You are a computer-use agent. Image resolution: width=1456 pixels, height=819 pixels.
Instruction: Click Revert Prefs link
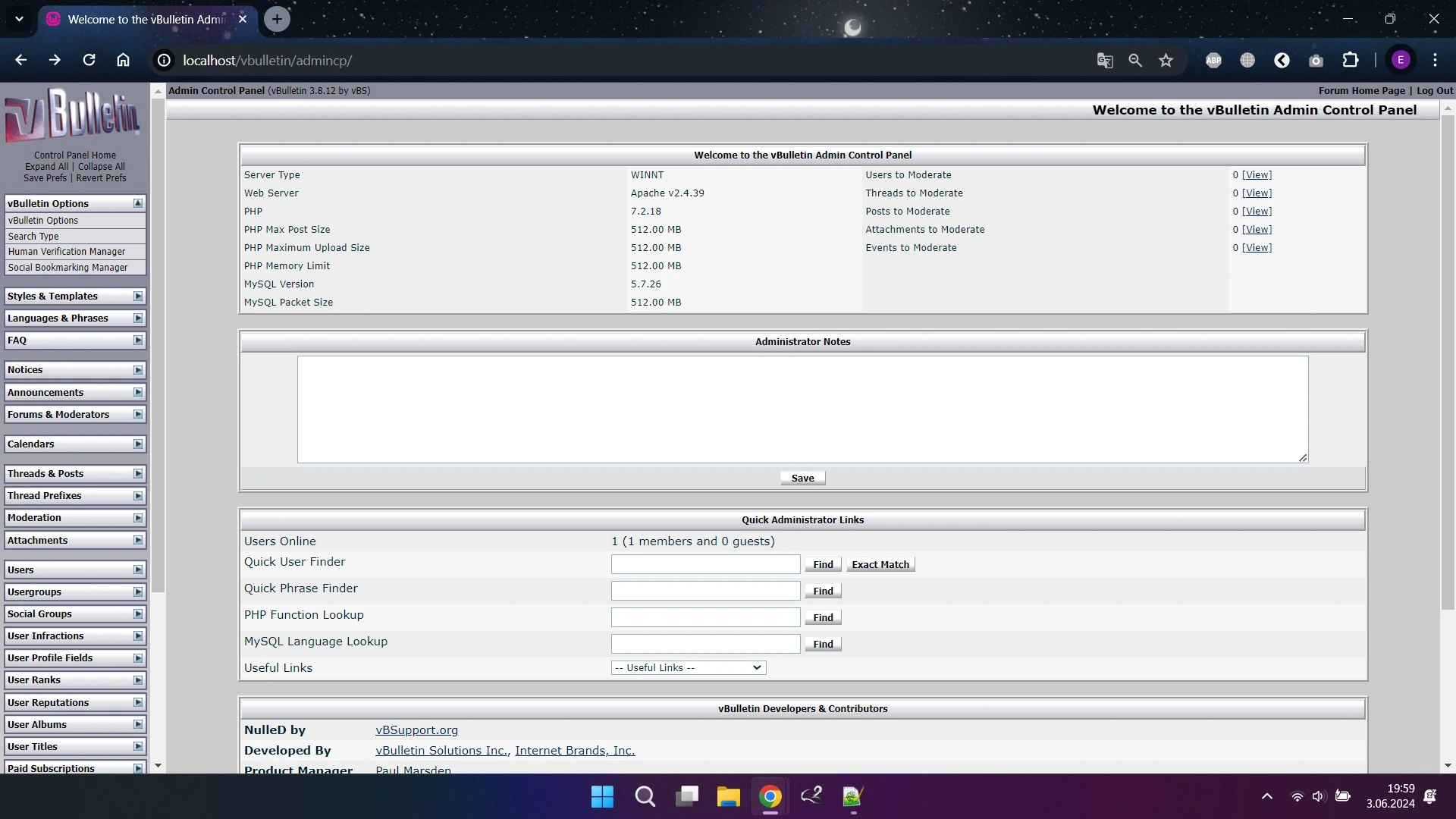click(101, 177)
